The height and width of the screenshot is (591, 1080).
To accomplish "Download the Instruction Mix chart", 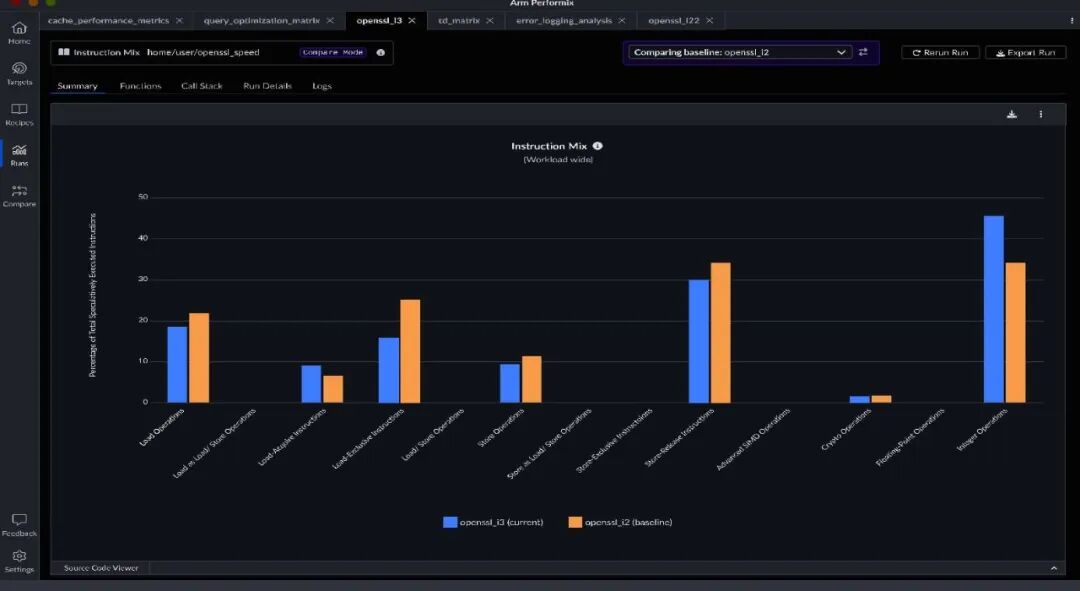I will (x=1012, y=114).
